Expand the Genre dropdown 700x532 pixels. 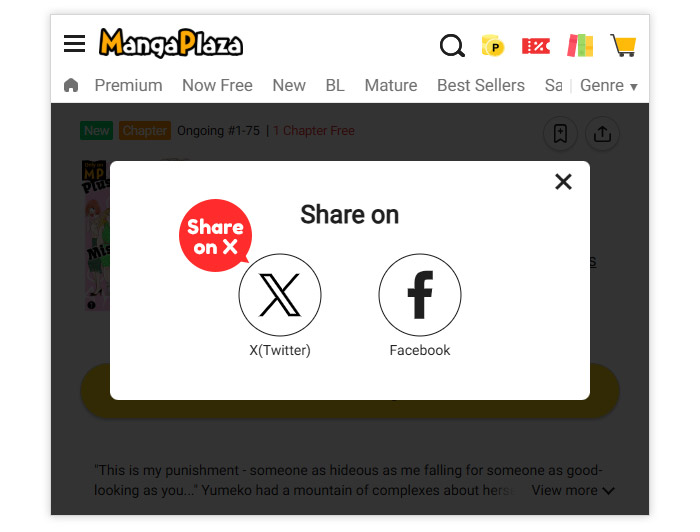pos(608,85)
